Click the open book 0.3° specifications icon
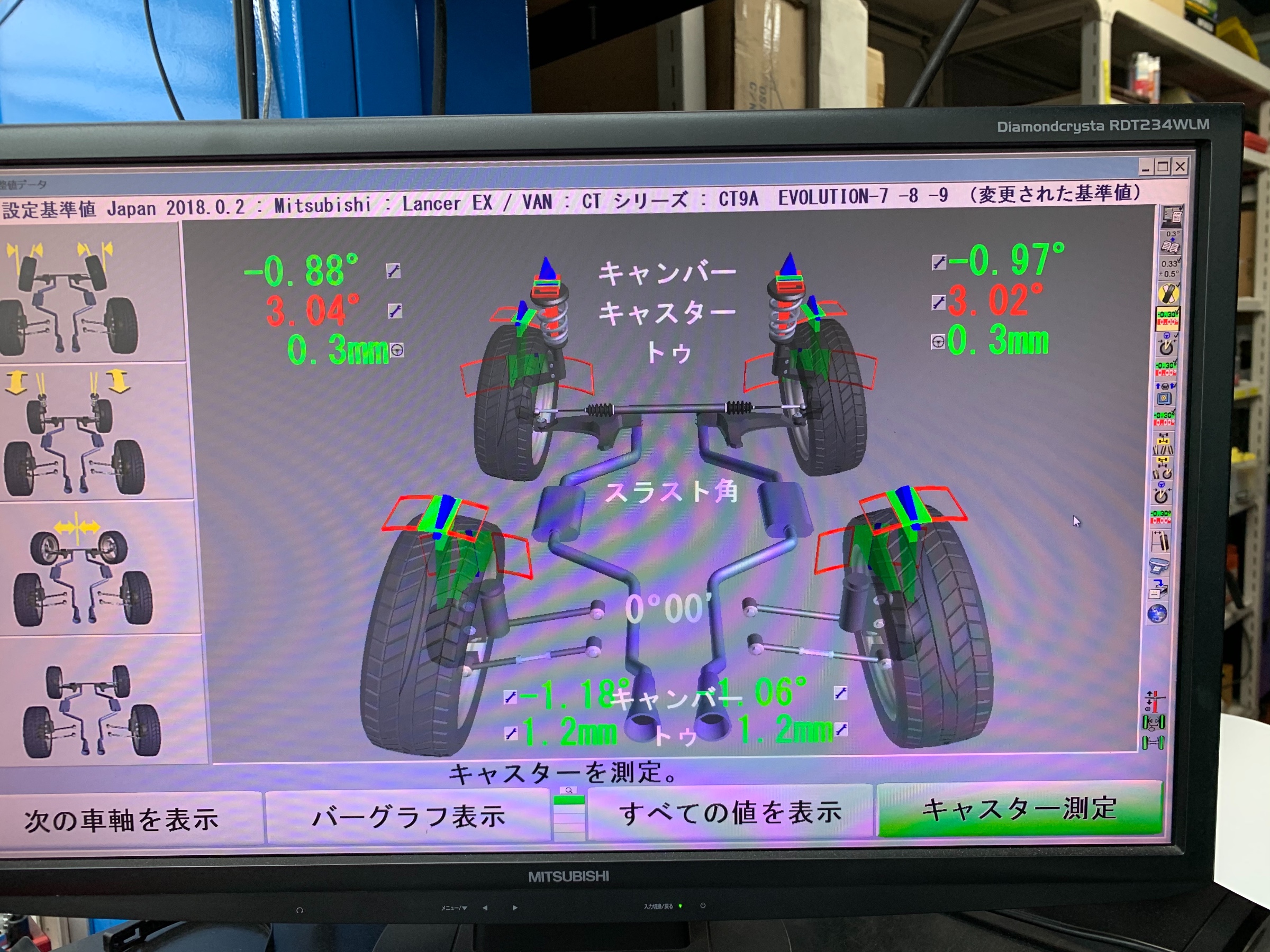 pyautogui.click(x=1171, y=243)
